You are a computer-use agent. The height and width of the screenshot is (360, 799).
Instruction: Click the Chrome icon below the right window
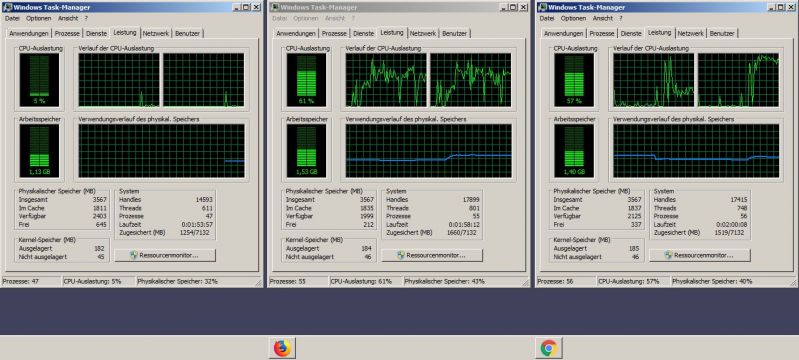549,348
